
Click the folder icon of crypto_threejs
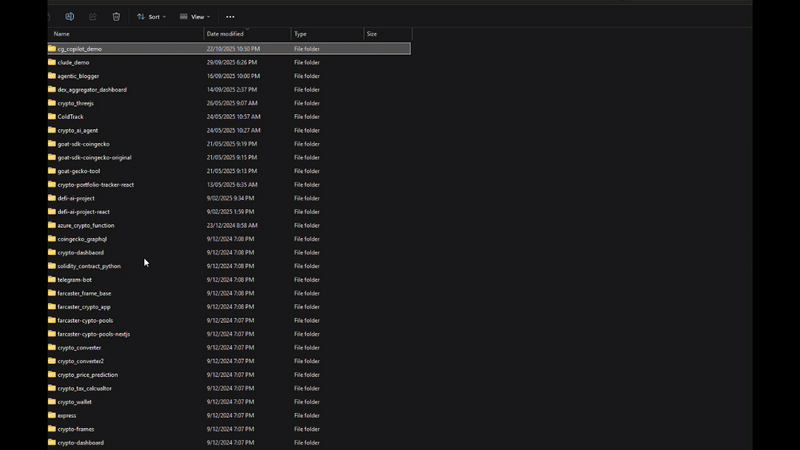pyautogui.click(x=52, y=103)
